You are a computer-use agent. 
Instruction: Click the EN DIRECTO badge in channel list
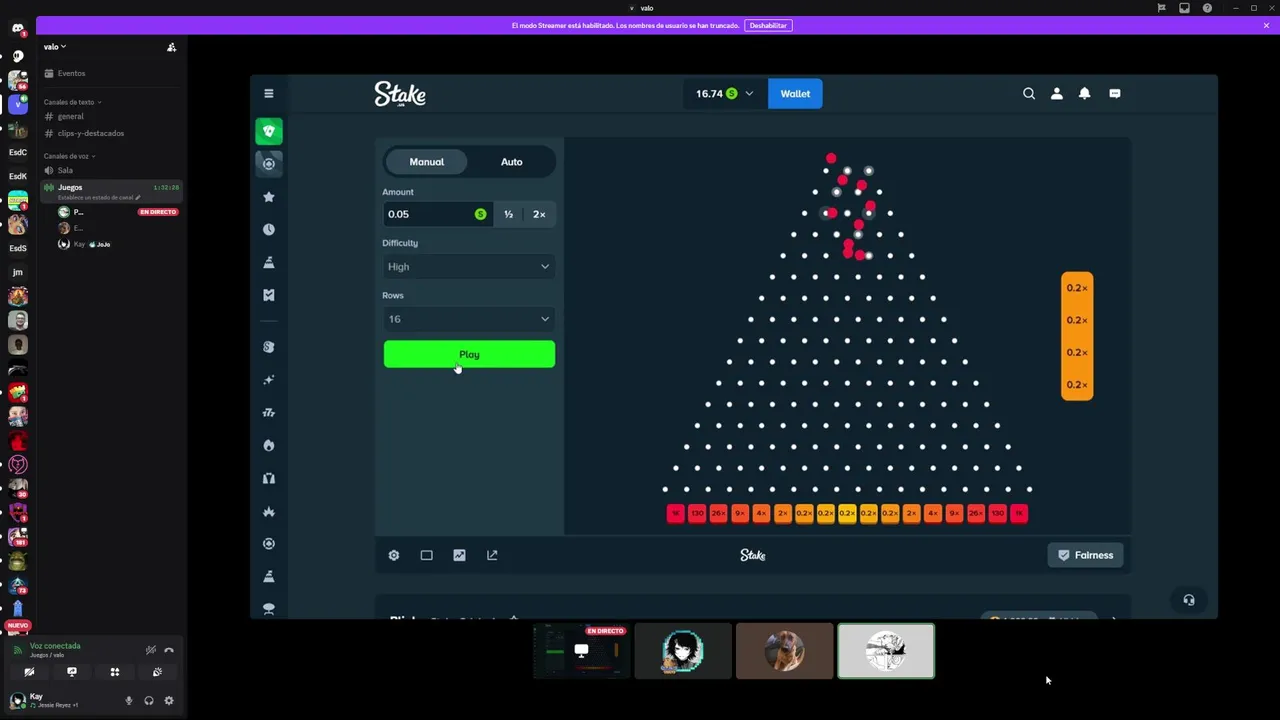coord(158,212)
